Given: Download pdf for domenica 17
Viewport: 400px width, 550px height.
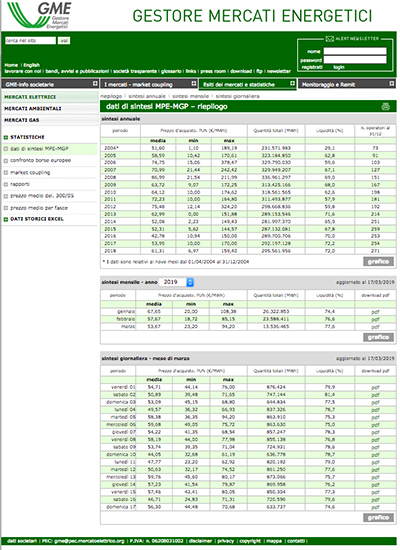Looking at the screenshot, I should 375,507.
